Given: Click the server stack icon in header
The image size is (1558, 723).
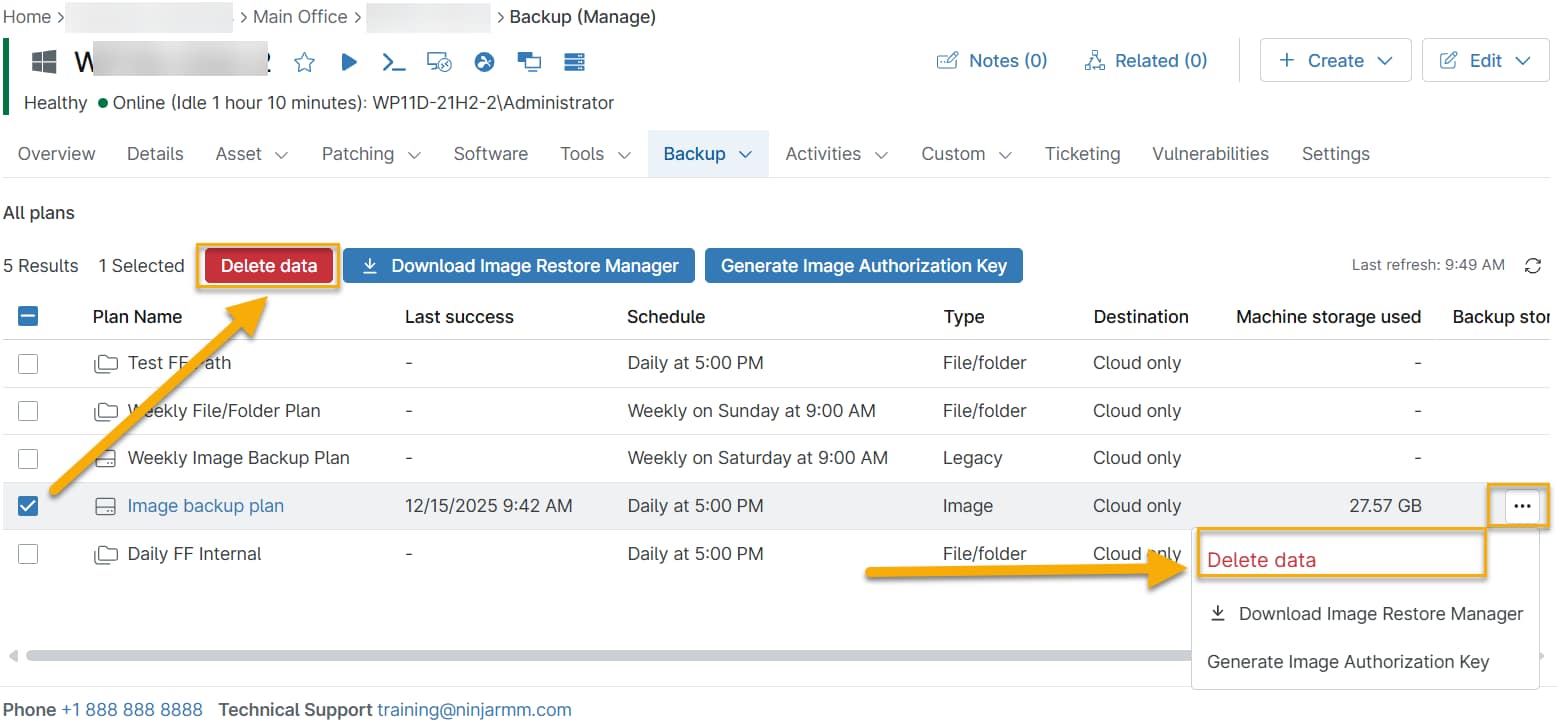Looking at the screenshot, I should click(x=574, y=63).
